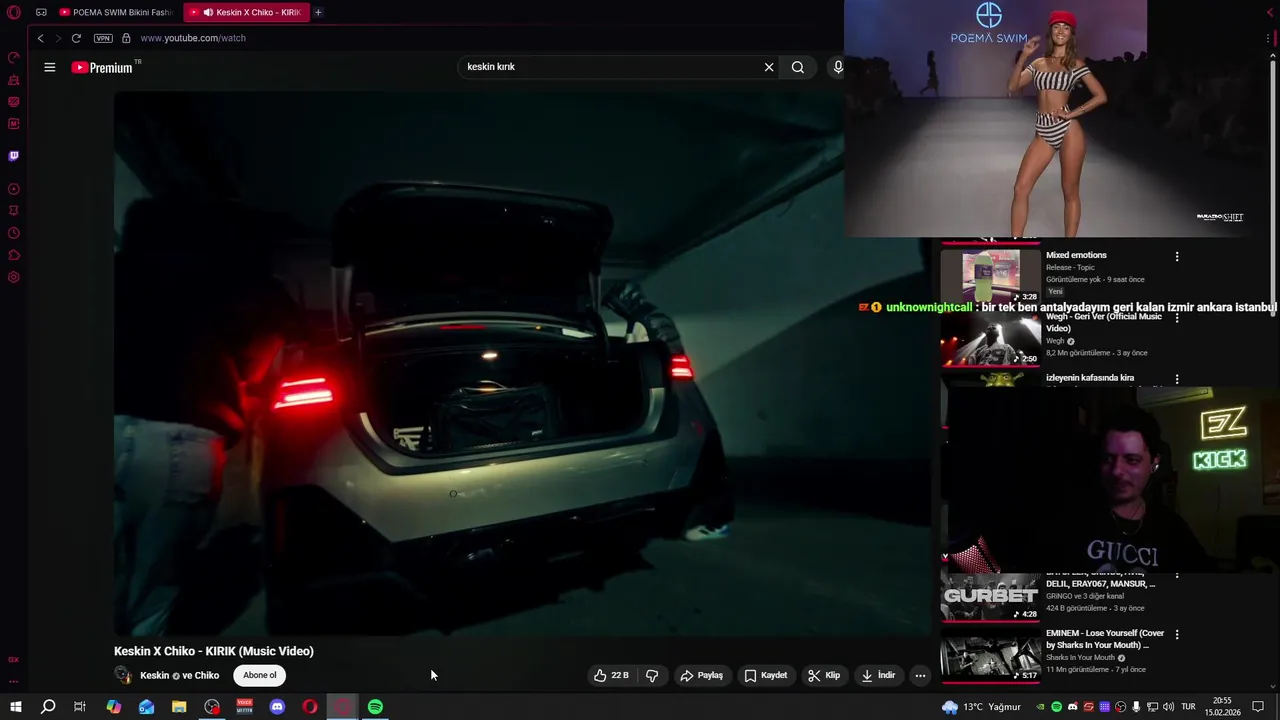The image size is (1280, 720).
Task: Open the red Opera browser taskbar icon
Action: click(310, 707)
